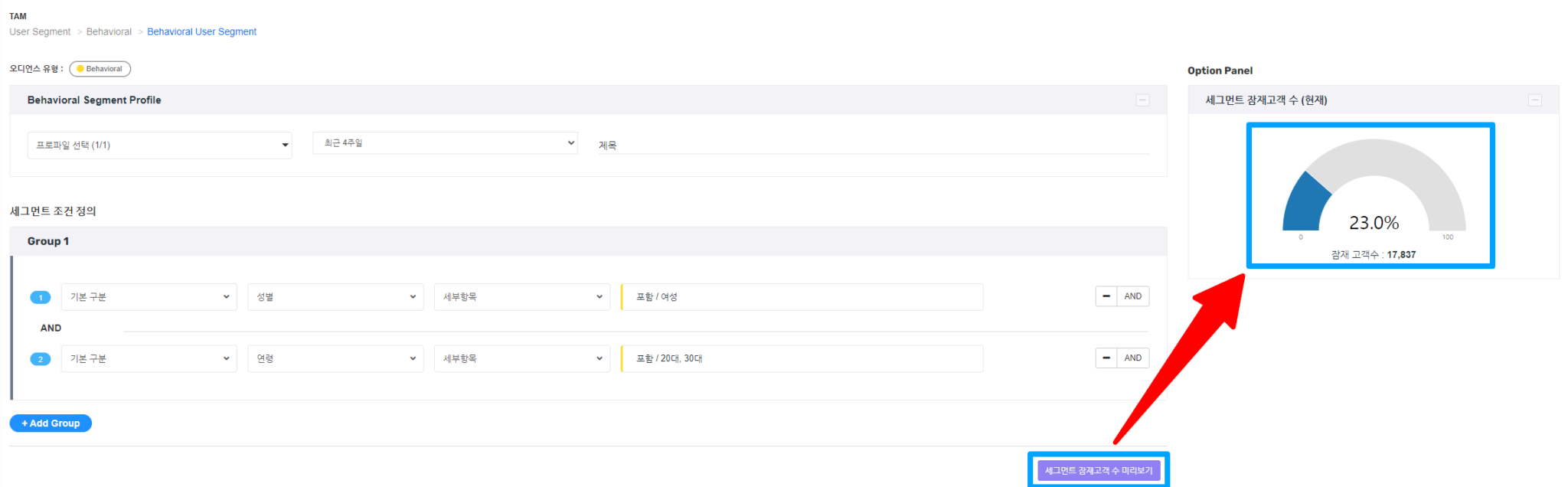Click the 포함 / 여성 value field
Screen dimensions: 1568x487
tap(802, 297)
